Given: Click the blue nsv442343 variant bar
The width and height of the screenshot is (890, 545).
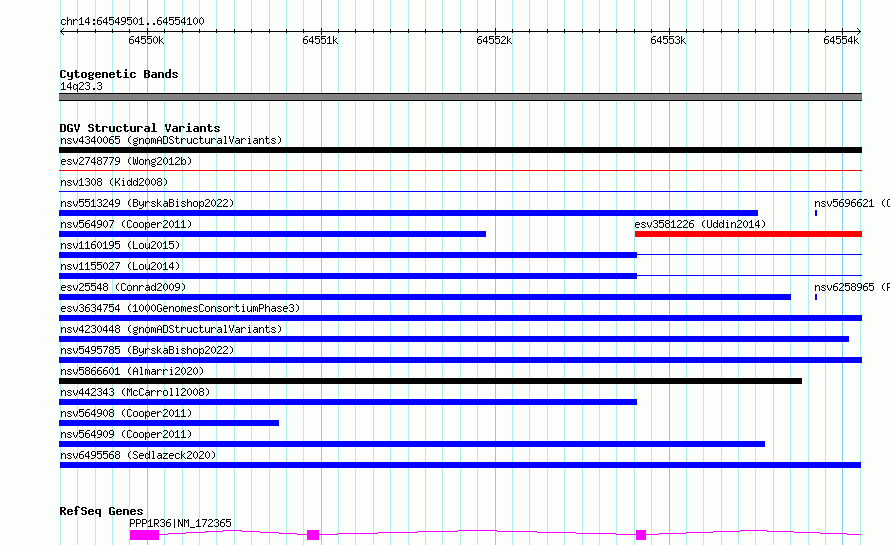Looking at the screenshot, I should click(x=348, y=402).
